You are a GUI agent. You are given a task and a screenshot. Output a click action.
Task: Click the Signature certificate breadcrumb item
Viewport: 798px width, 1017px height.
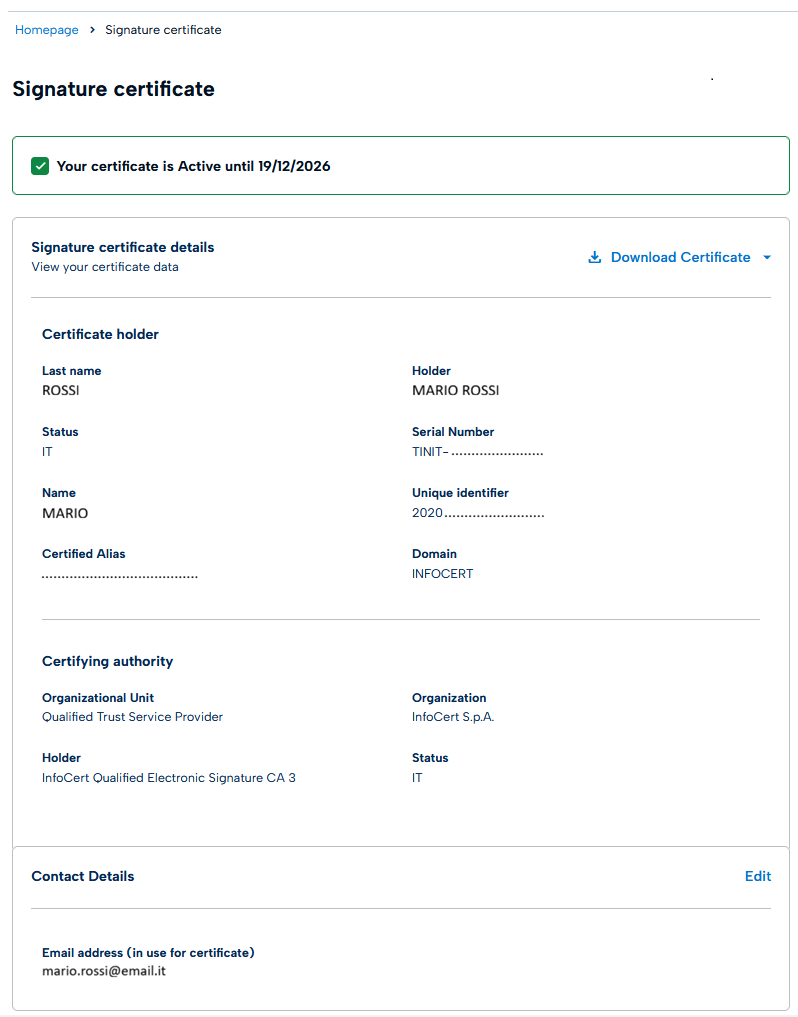coord(163,30)
